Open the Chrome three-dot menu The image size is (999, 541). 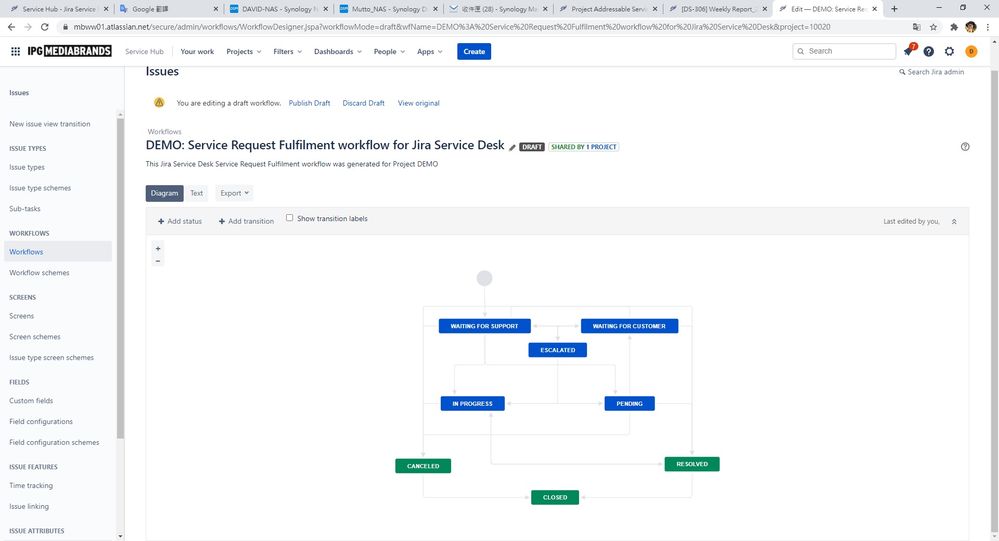[988, 27]
